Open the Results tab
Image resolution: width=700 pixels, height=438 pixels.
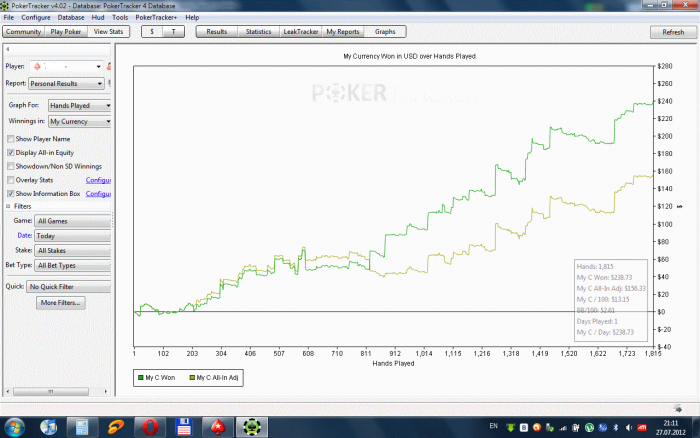(x=217, y=32)
